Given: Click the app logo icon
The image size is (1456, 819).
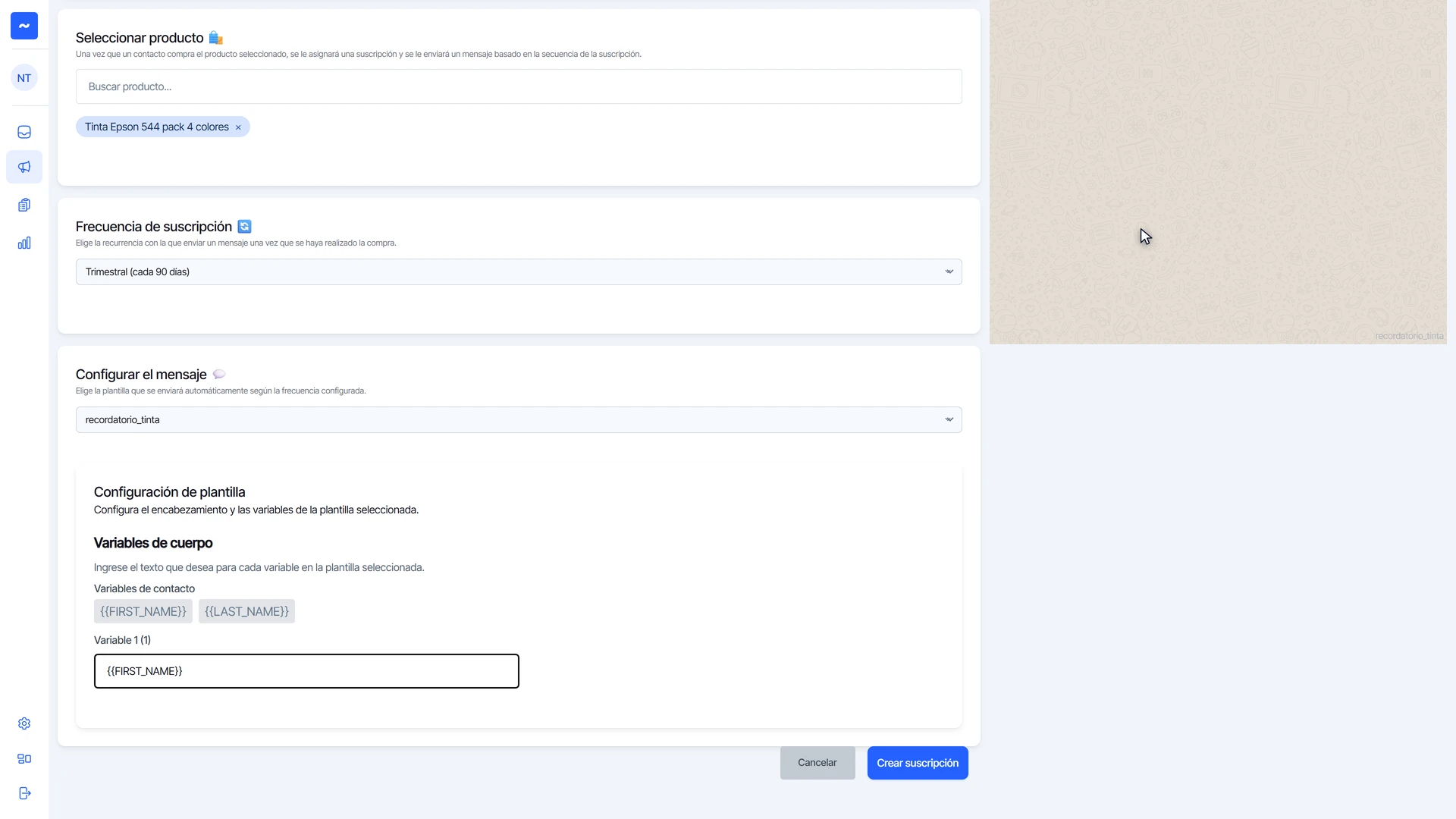Looking at the screenshot, I should pyautogui.click(x=24, y=26).
